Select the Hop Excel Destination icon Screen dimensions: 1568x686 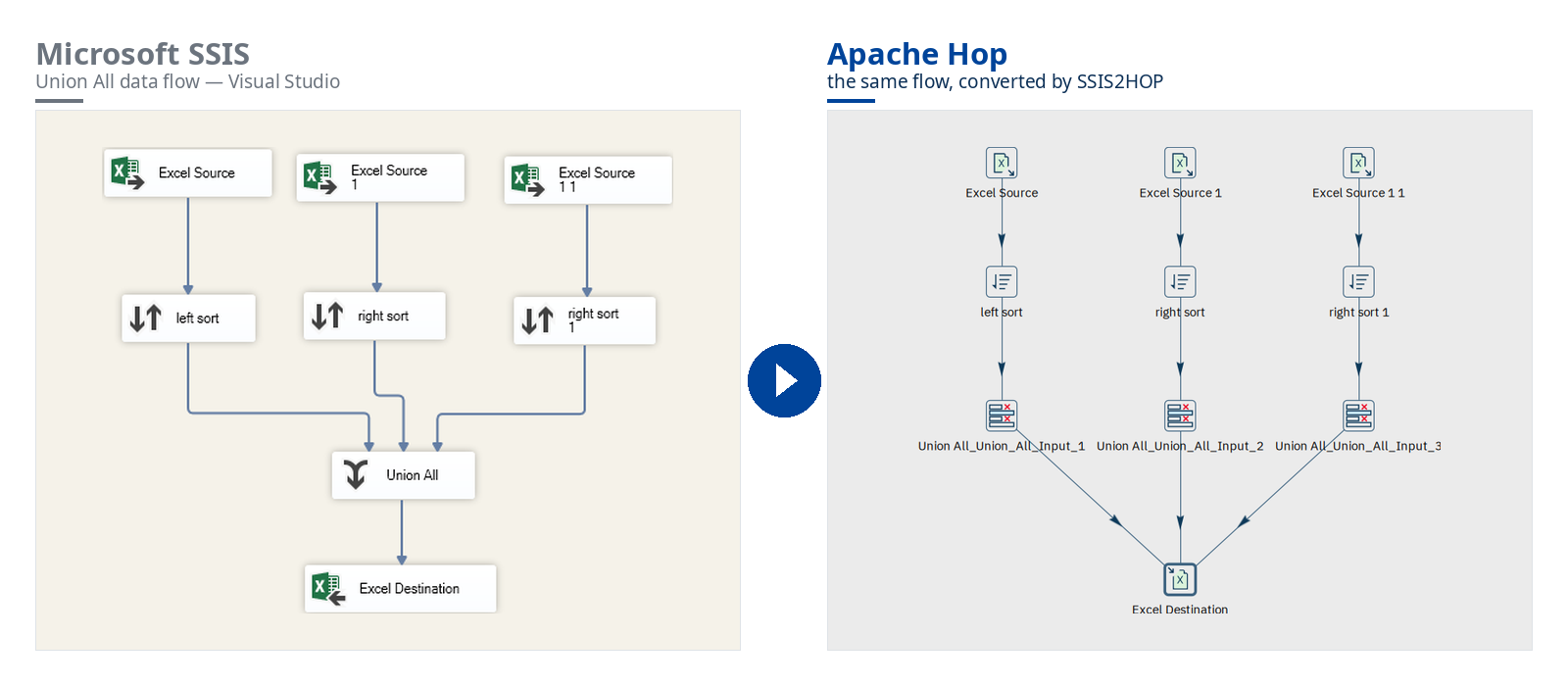coord(1180,579)
